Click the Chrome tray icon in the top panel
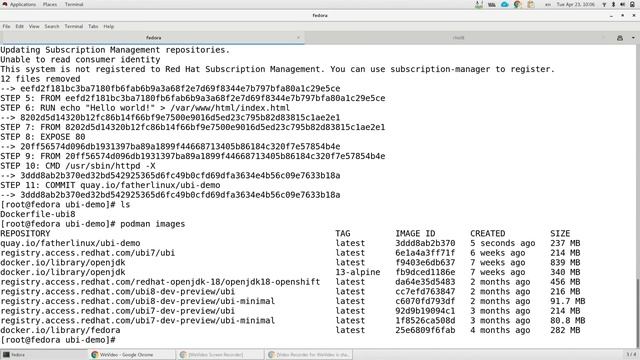 [518, 4]
